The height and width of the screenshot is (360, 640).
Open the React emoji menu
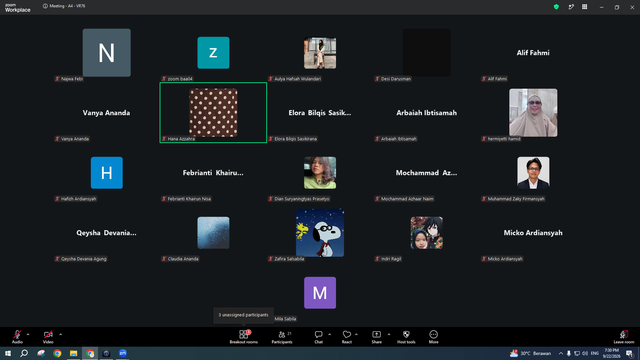(347, 337)
